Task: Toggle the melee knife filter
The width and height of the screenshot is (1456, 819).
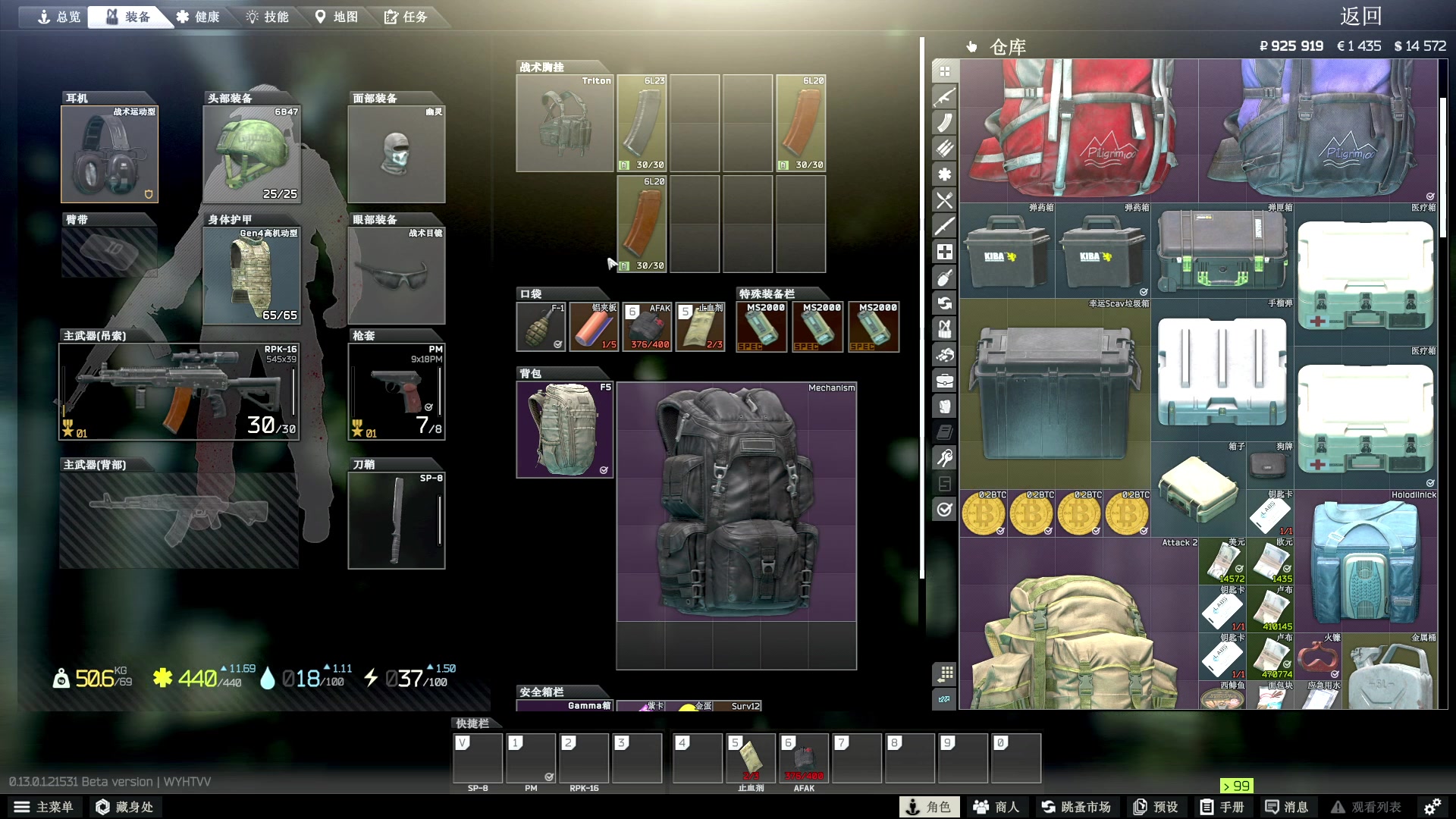Action: tap(944, 226)
